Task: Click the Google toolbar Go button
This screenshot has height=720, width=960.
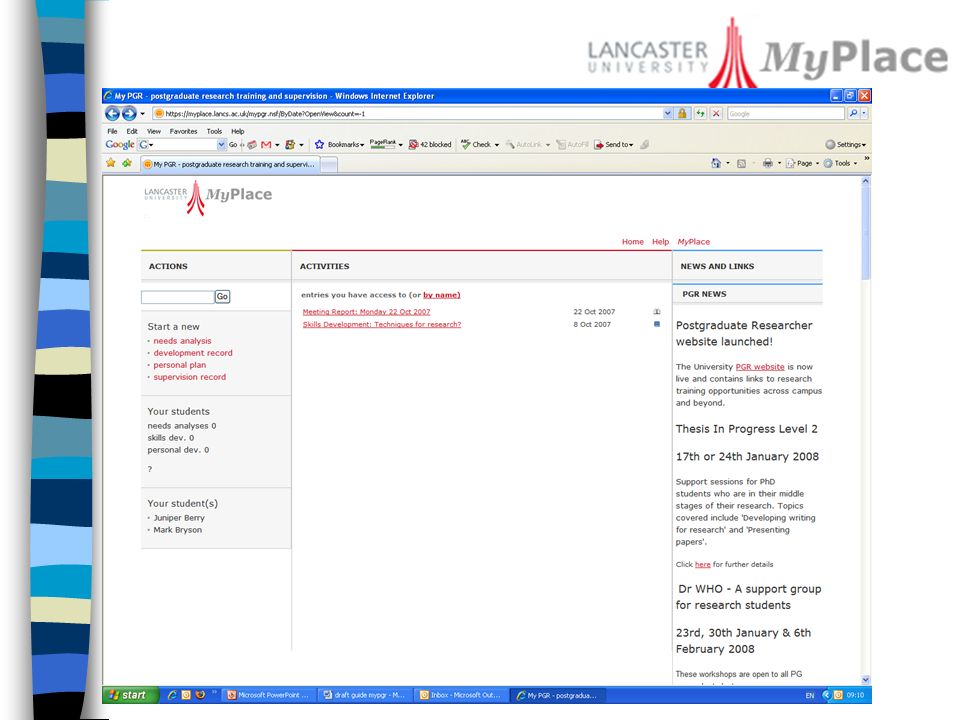Action: click(233, 145)
